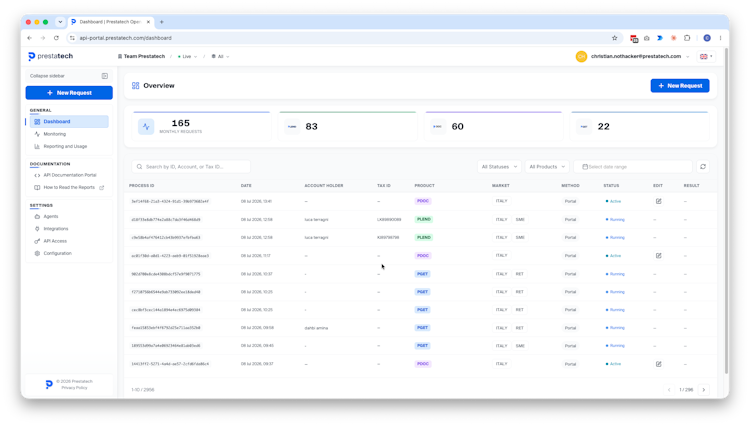Image resolution: width=750 pixels, height=426 pixels.
Task: Go to the previous results page
Action: pos(669,390)
